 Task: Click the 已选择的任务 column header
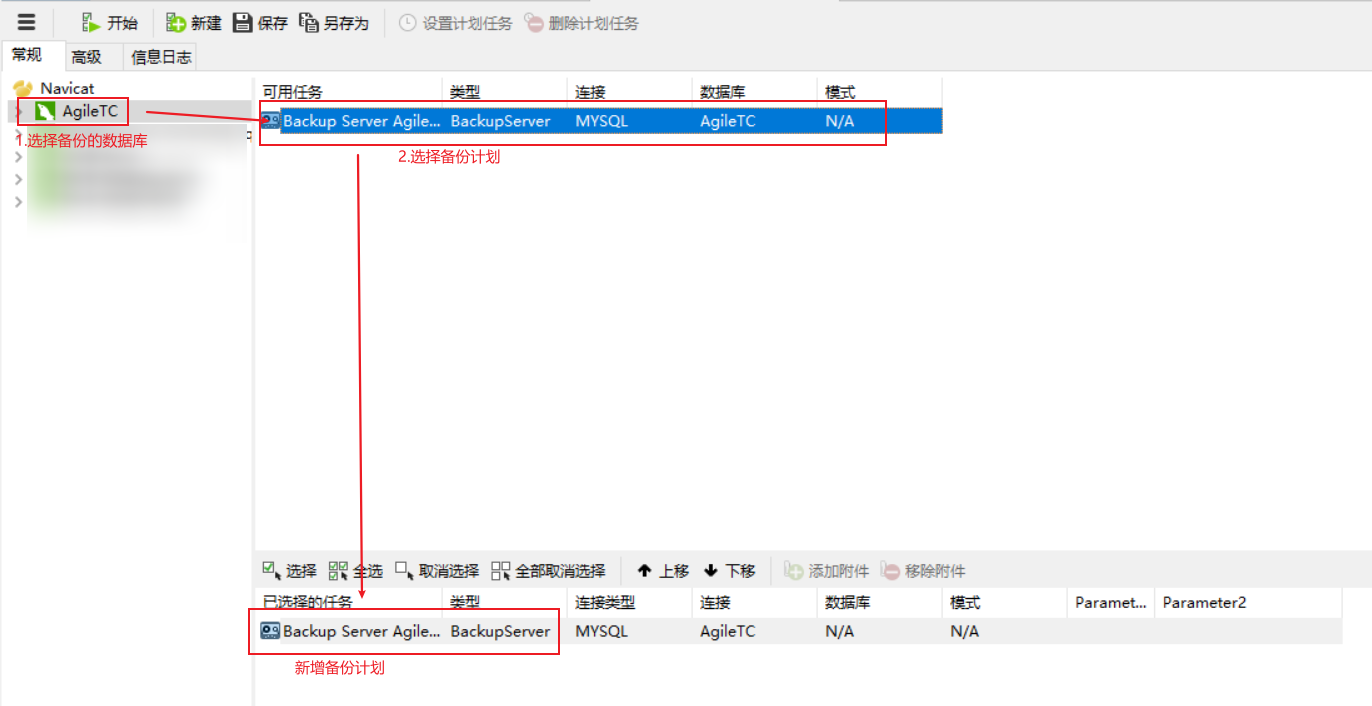pos(348,603)
